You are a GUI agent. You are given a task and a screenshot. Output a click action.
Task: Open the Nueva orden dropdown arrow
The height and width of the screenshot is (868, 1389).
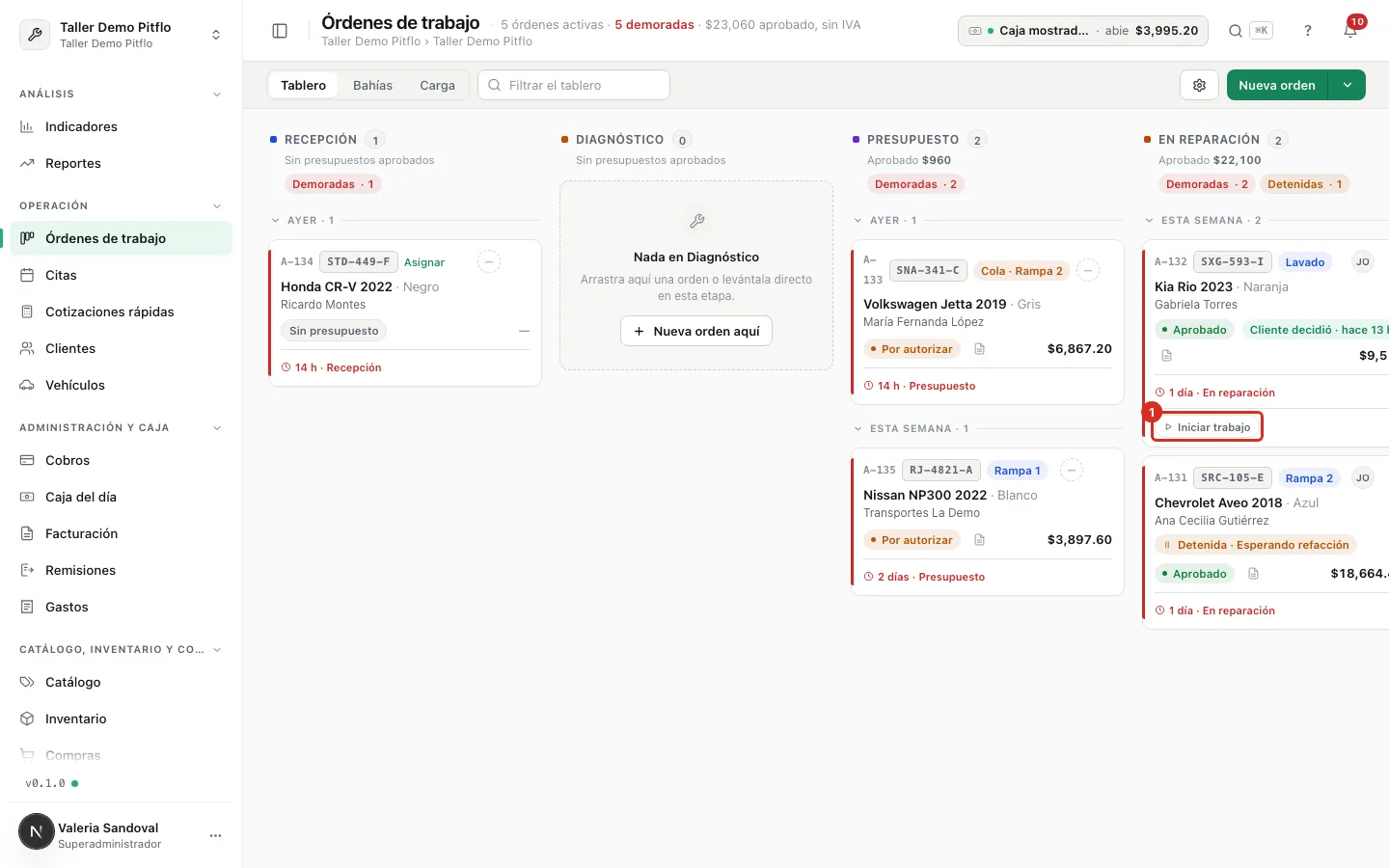[1347, 85]
